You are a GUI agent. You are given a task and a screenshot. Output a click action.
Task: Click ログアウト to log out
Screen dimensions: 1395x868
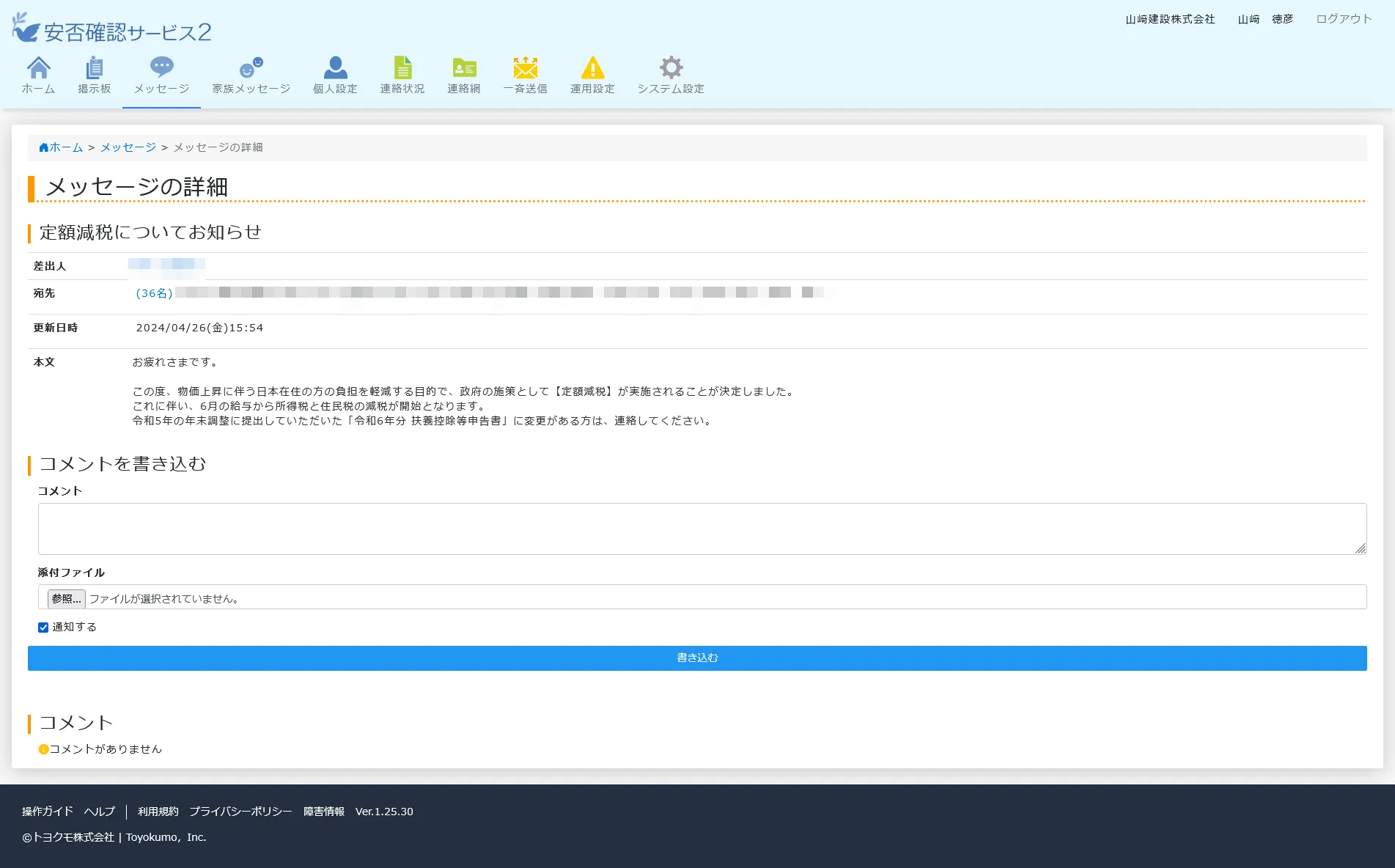tap(1343, 18)
